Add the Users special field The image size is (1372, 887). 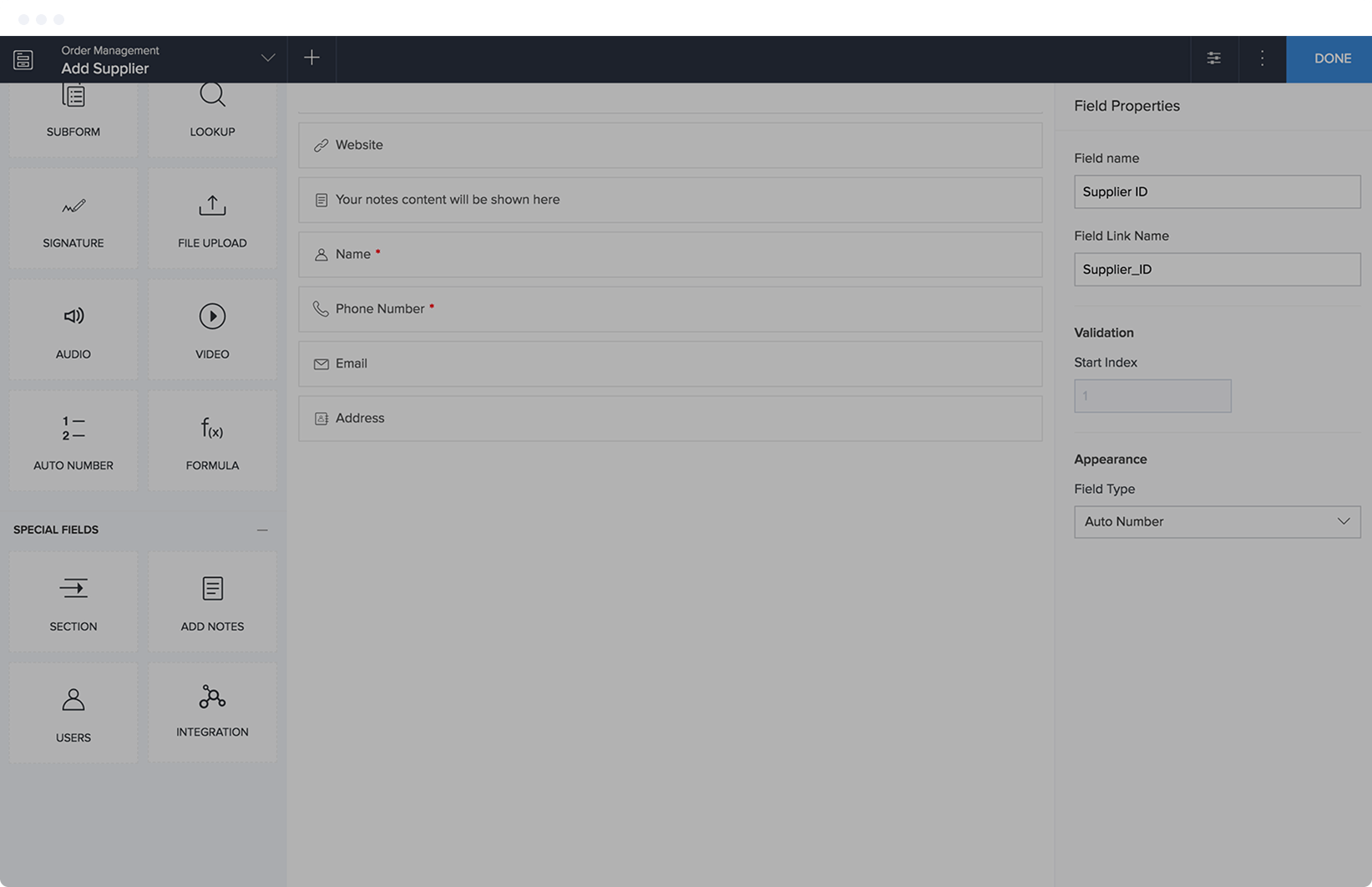pos(73,713)
